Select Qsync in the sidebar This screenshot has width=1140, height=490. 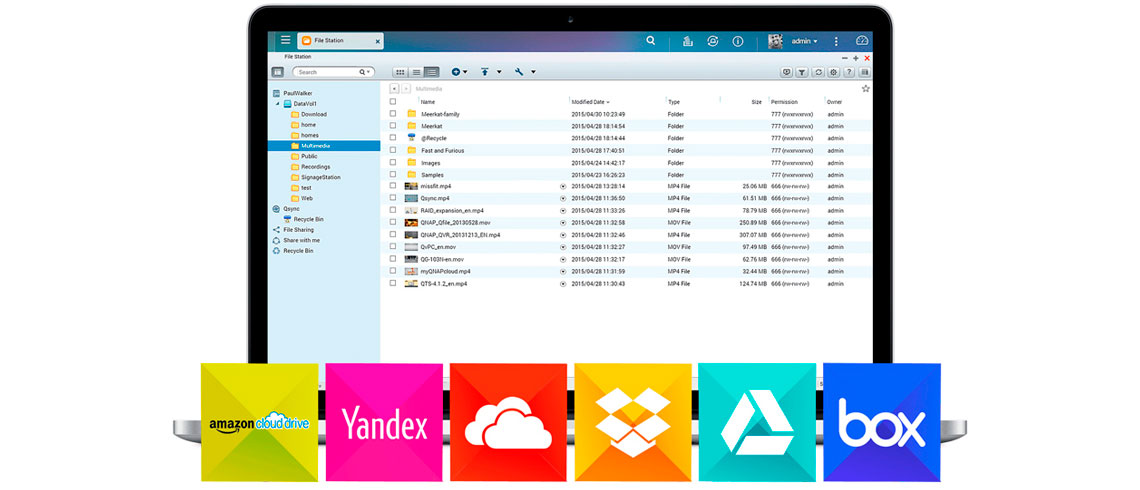pos(286,209)
